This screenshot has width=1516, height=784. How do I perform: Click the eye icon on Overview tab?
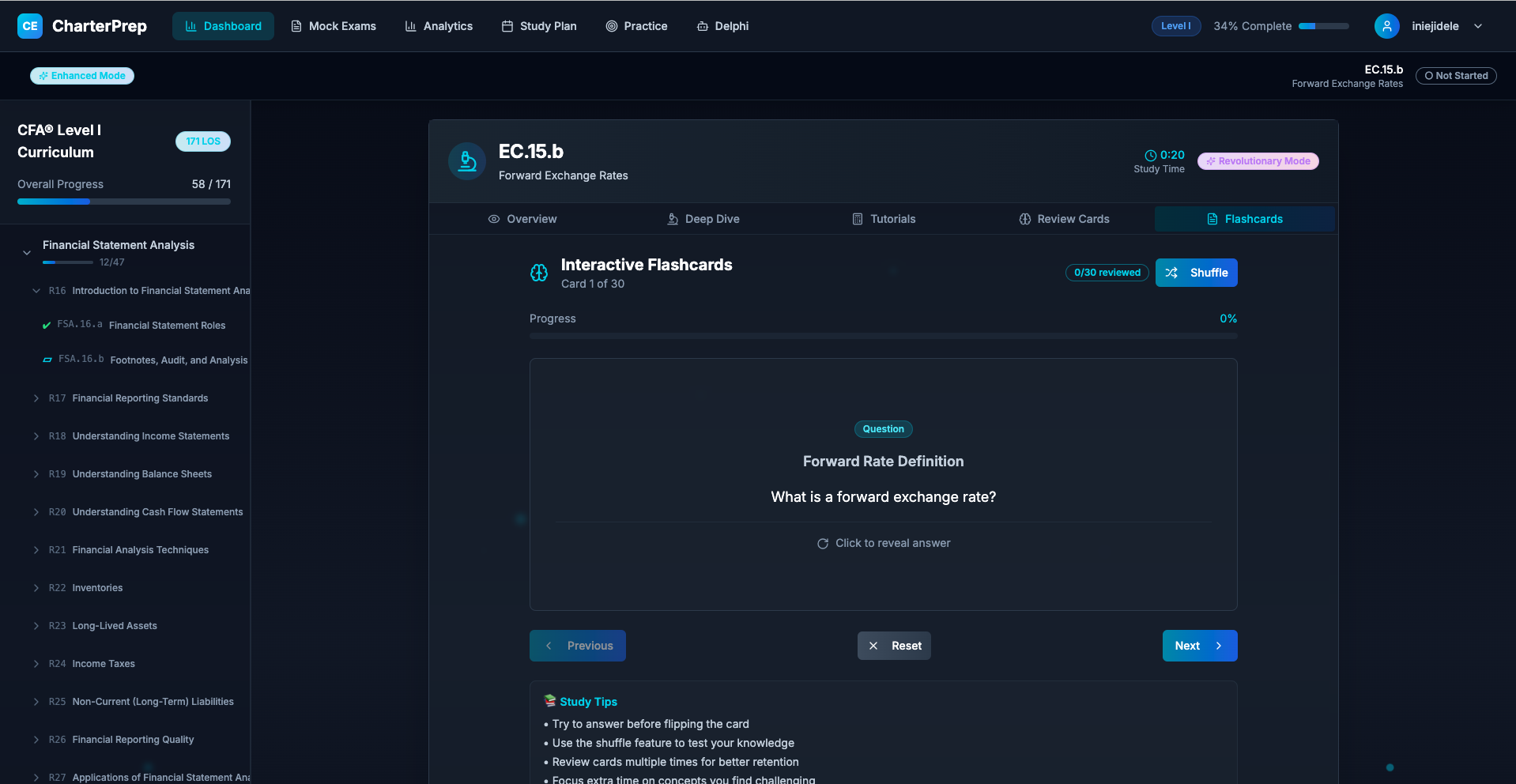[x=494, y=219]
